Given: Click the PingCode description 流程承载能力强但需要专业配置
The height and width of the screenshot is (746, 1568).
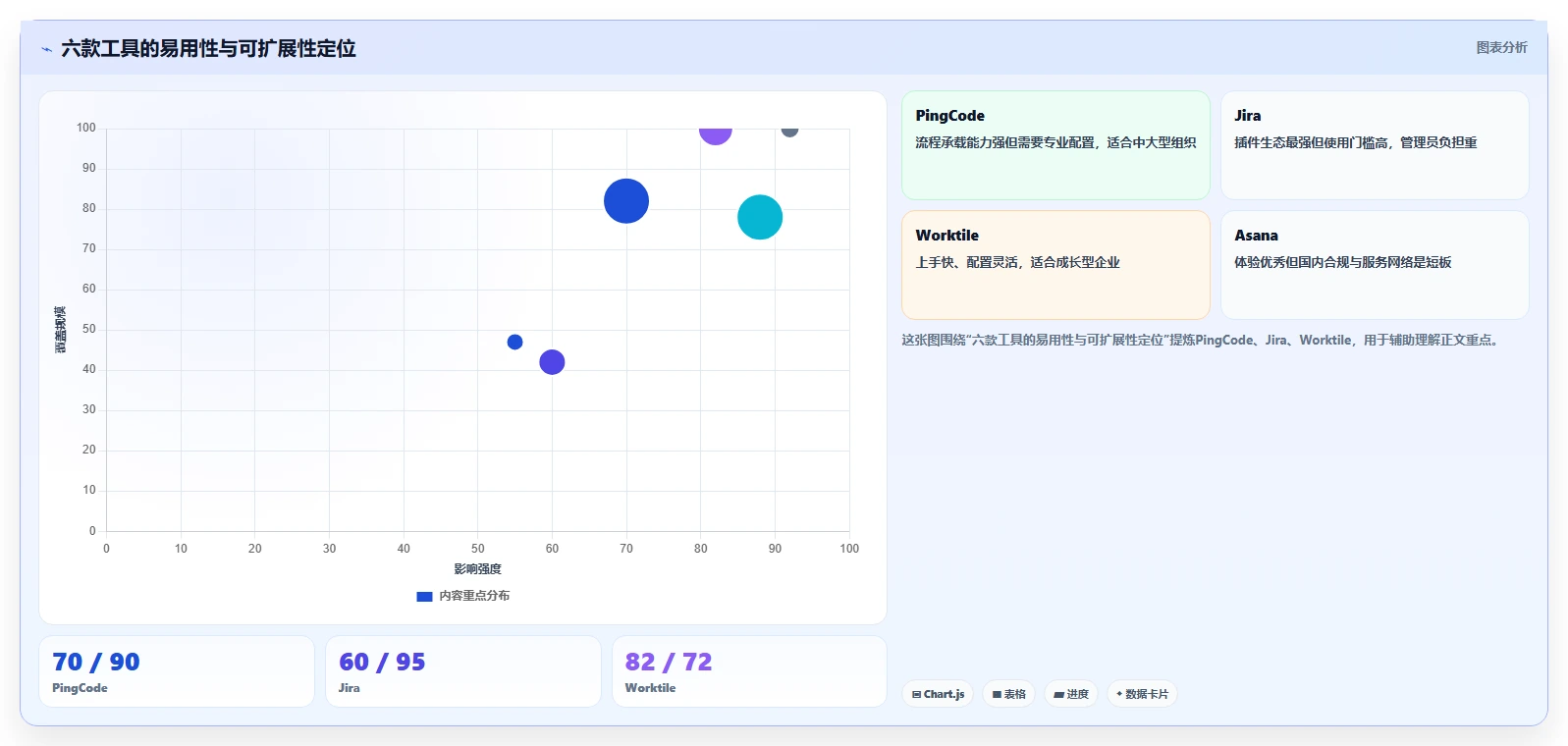Looking at the screenshot, I should click(1005, 142).
